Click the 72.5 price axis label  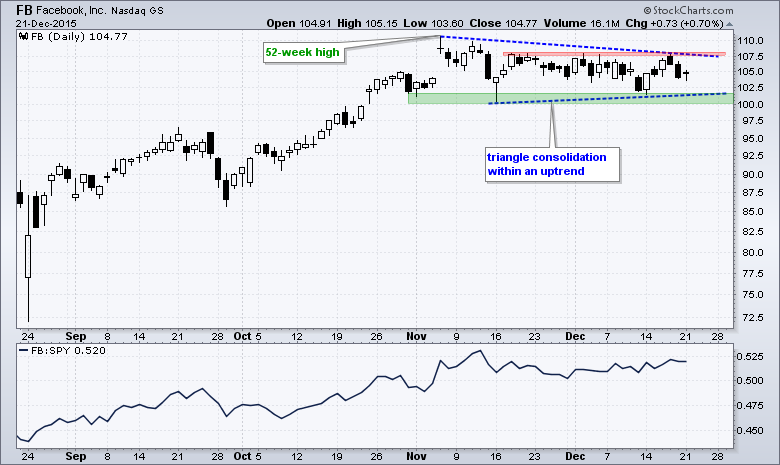[752, 317]
